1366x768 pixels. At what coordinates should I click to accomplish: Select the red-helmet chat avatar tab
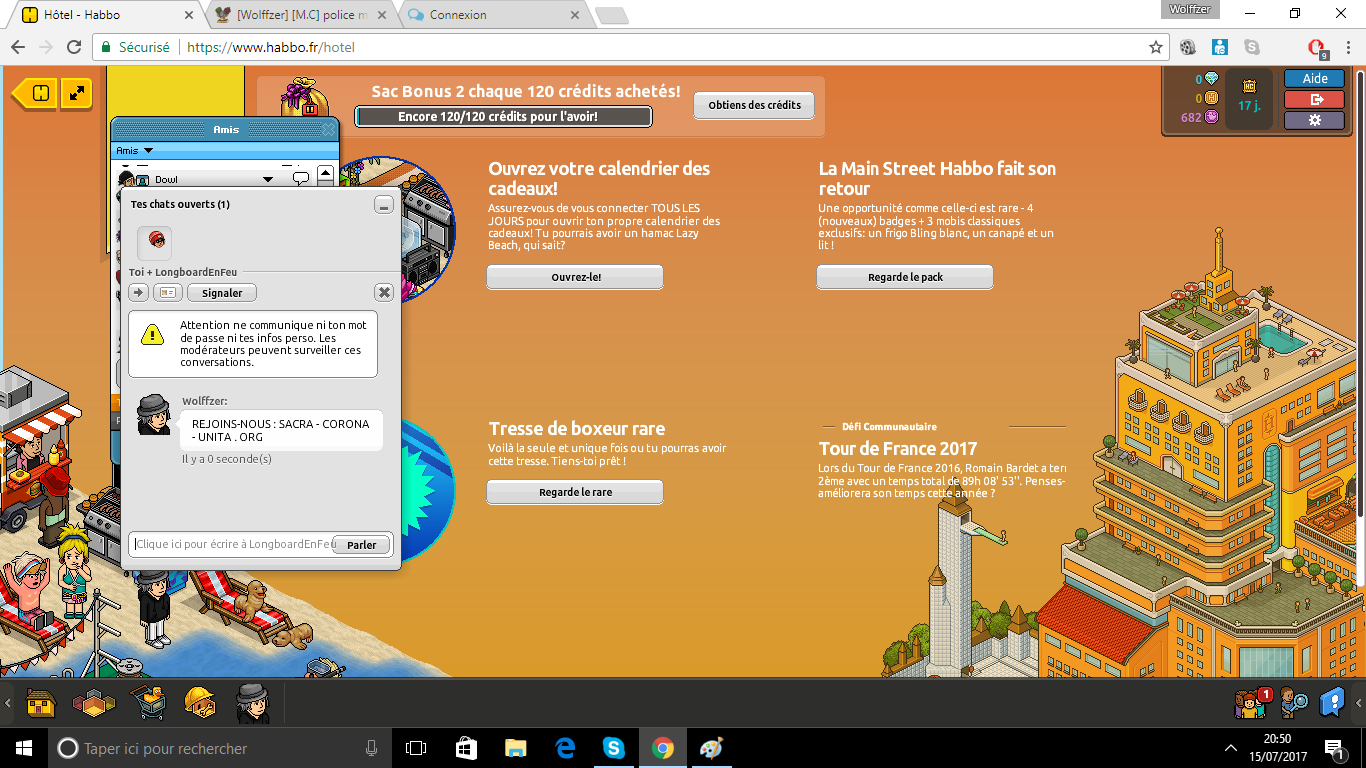(x=155, y=242)
